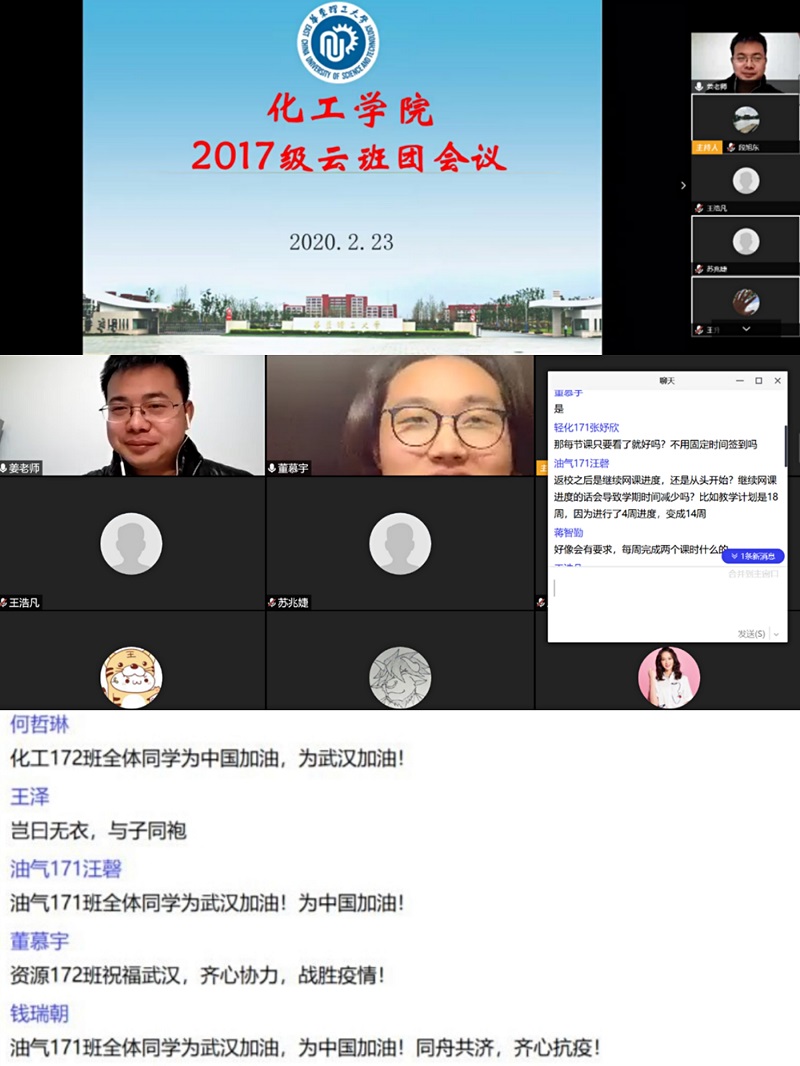Image resolution: width=800 pixels, height=1066 pixels.
Task: Jump to the 1条新消息 notification
Action: 752,556
